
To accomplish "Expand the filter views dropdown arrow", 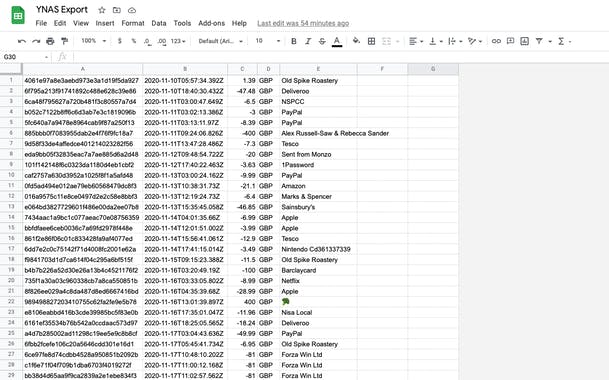I will (550, 42).
